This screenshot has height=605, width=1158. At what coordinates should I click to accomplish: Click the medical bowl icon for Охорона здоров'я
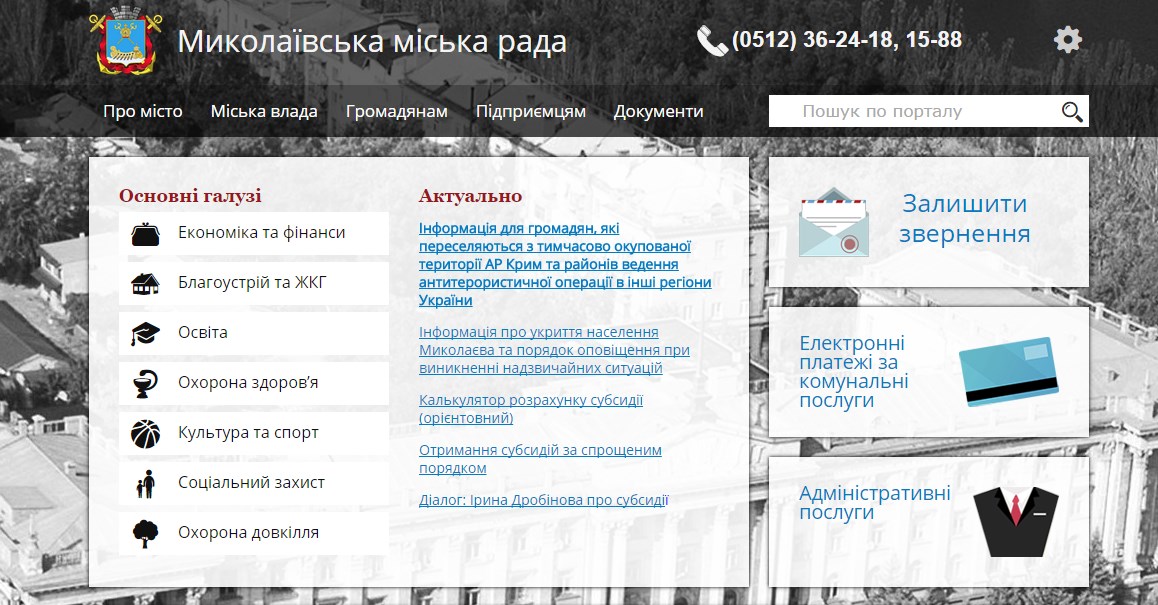(146, 383)
